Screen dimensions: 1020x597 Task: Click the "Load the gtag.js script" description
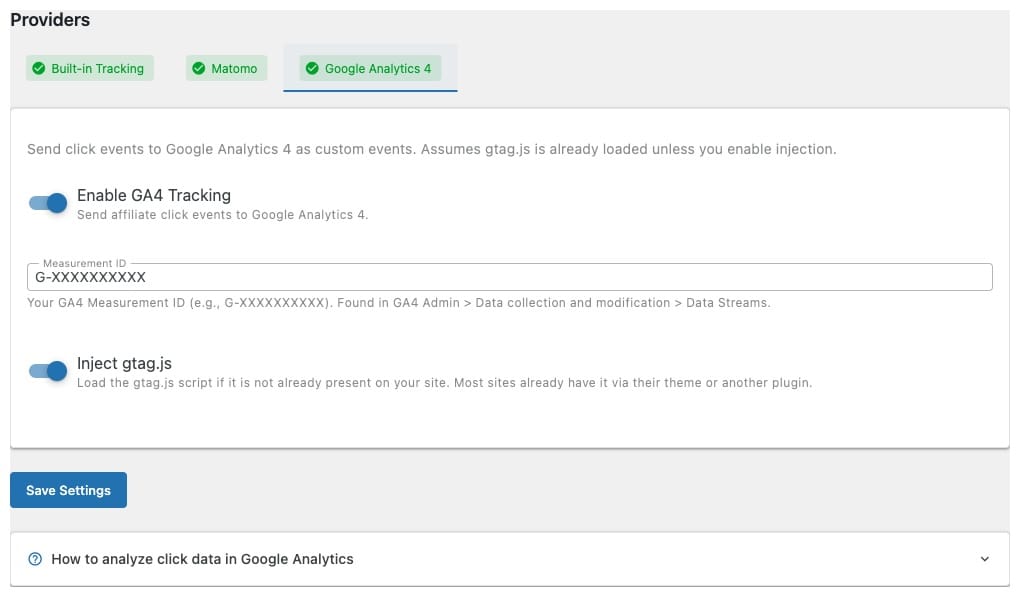[x=444, y=383]
